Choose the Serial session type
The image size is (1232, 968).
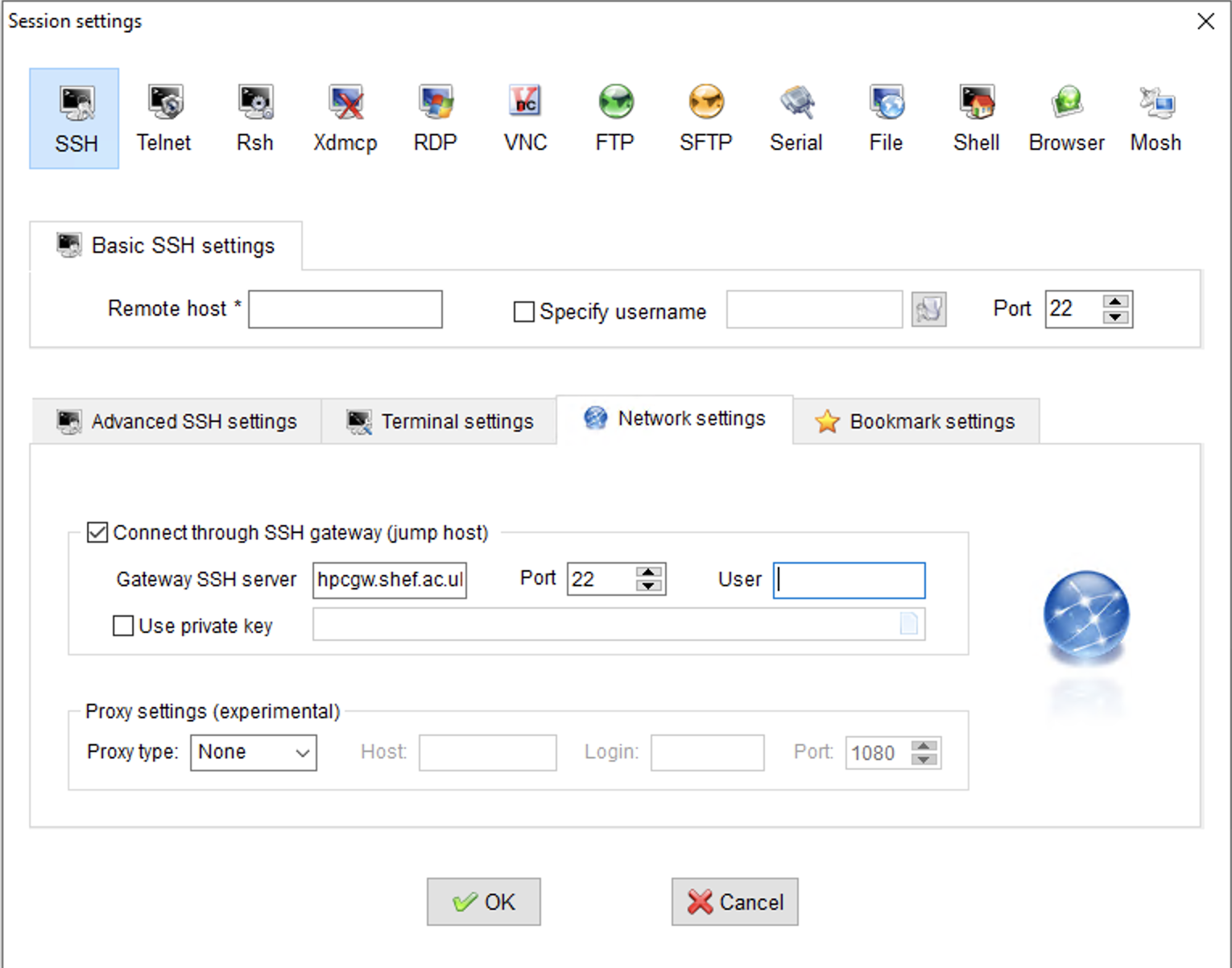pos(796,118)
